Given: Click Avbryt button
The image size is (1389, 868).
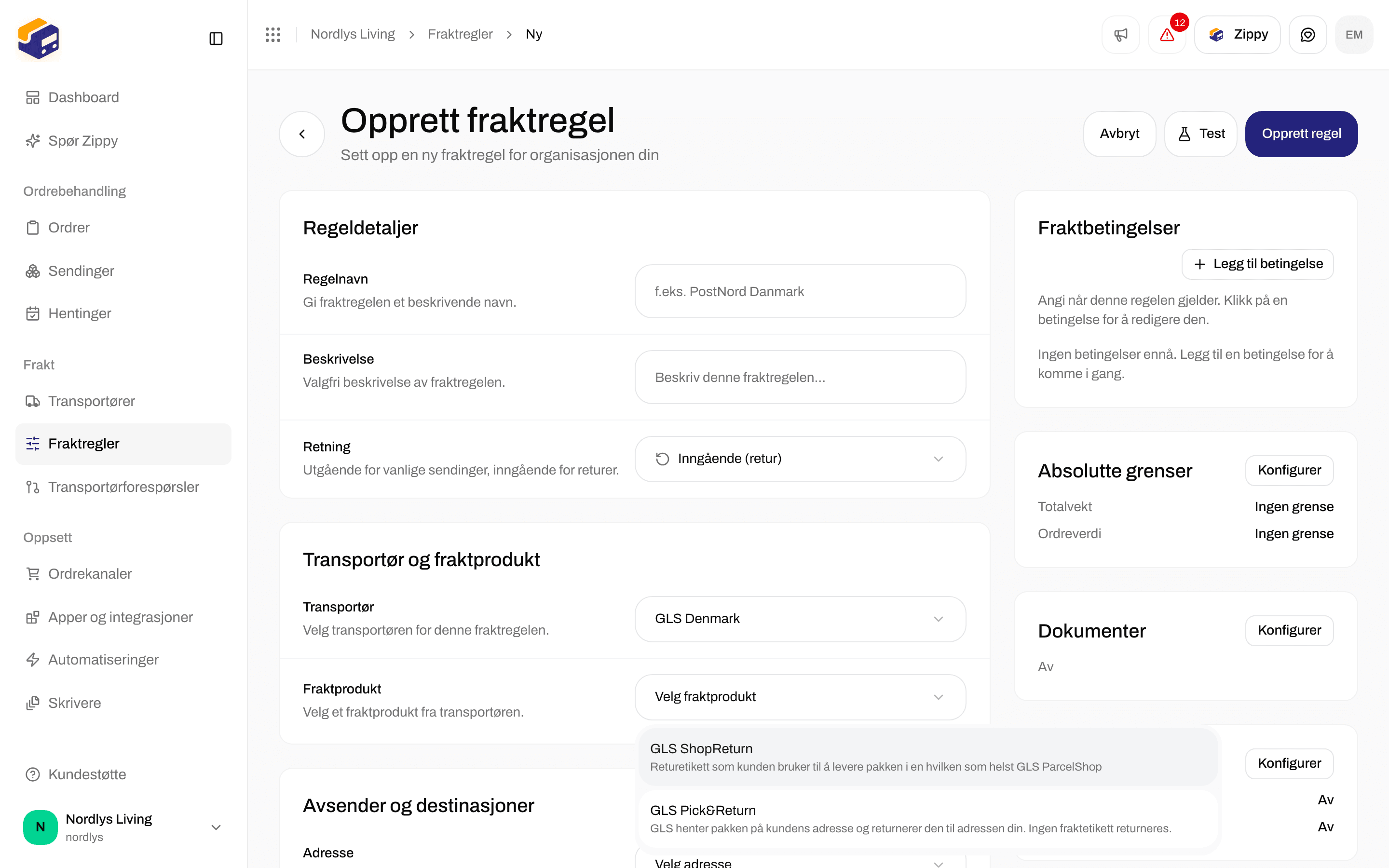Looking at the screenshot, I should 1119,134.
